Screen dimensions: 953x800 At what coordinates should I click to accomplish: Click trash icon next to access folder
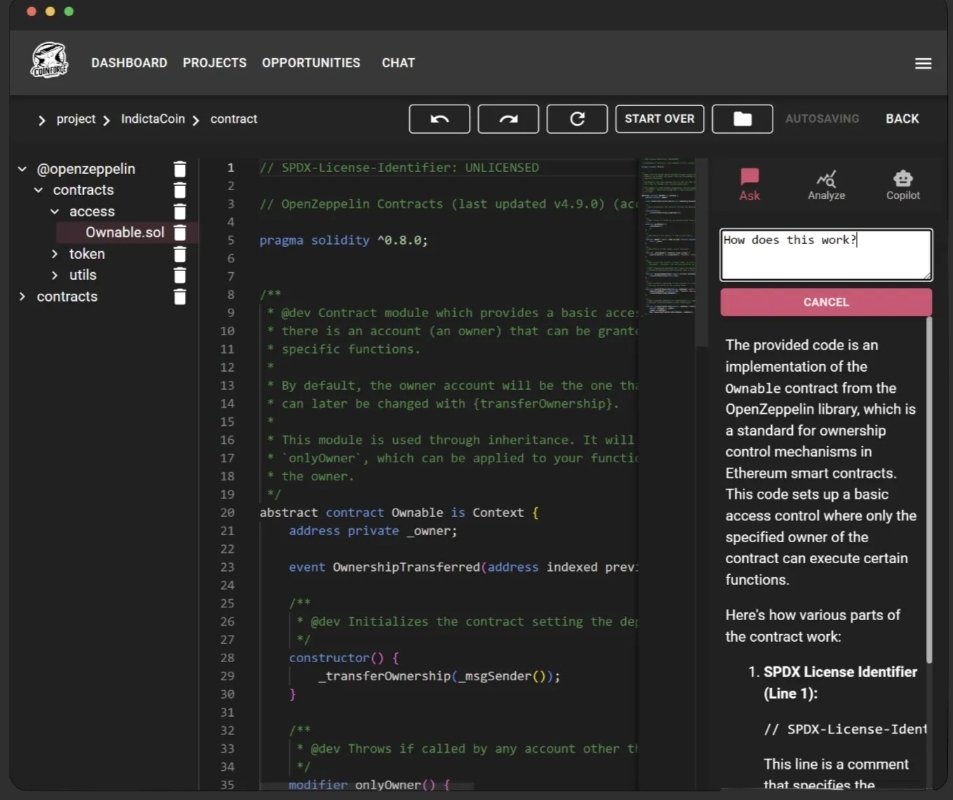coord(179,212)
